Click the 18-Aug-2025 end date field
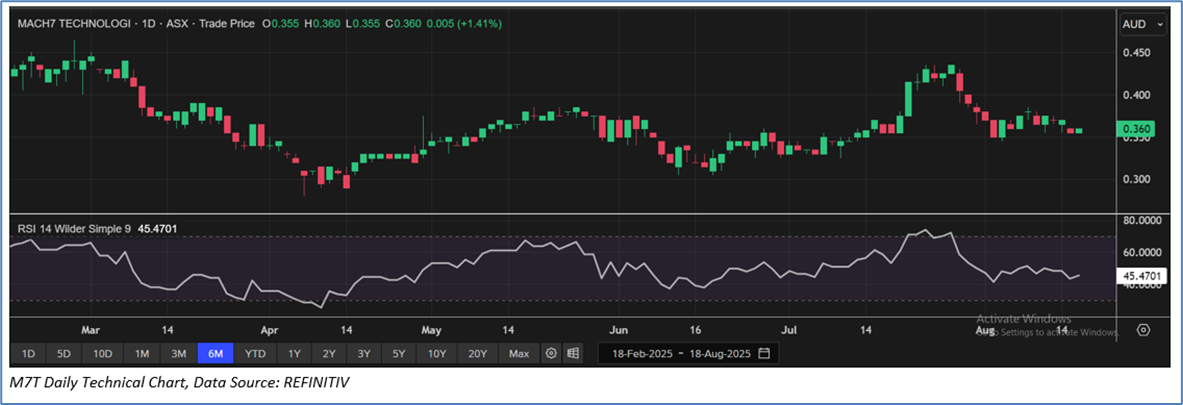The width and height of the screenshot is (1183, 405). point(716,354)
